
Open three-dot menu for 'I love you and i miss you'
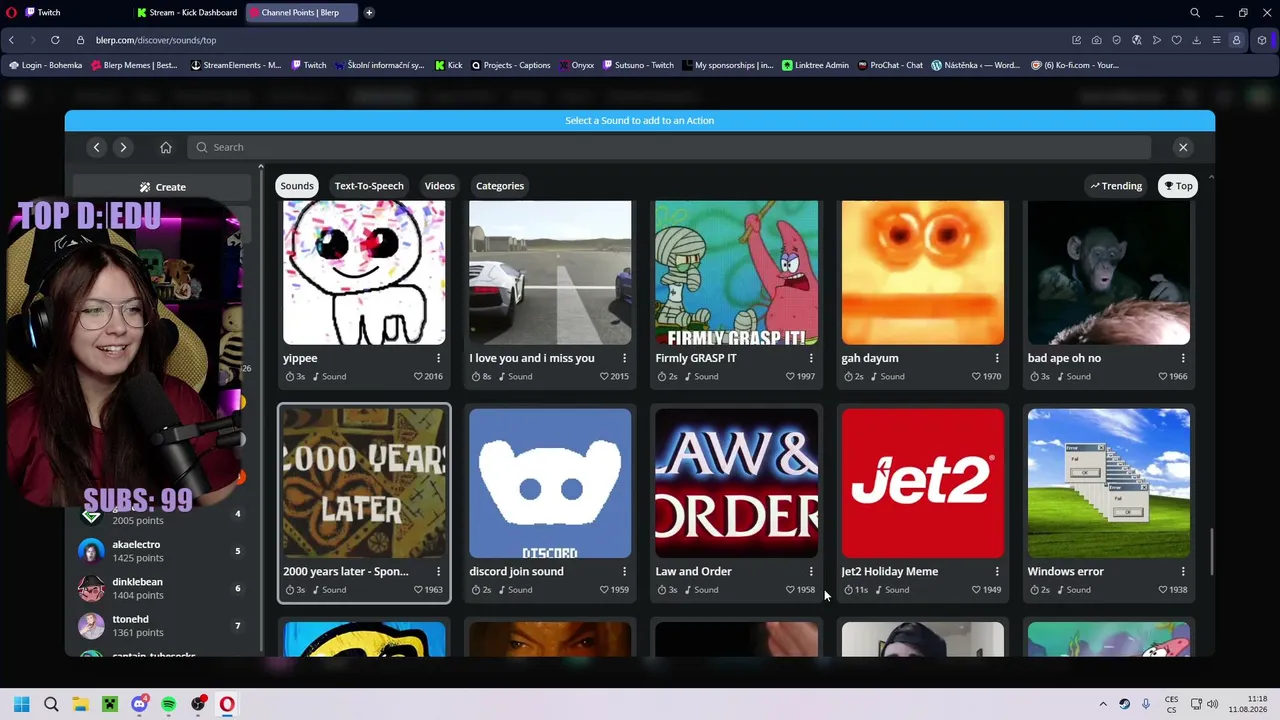coord(624,358)
